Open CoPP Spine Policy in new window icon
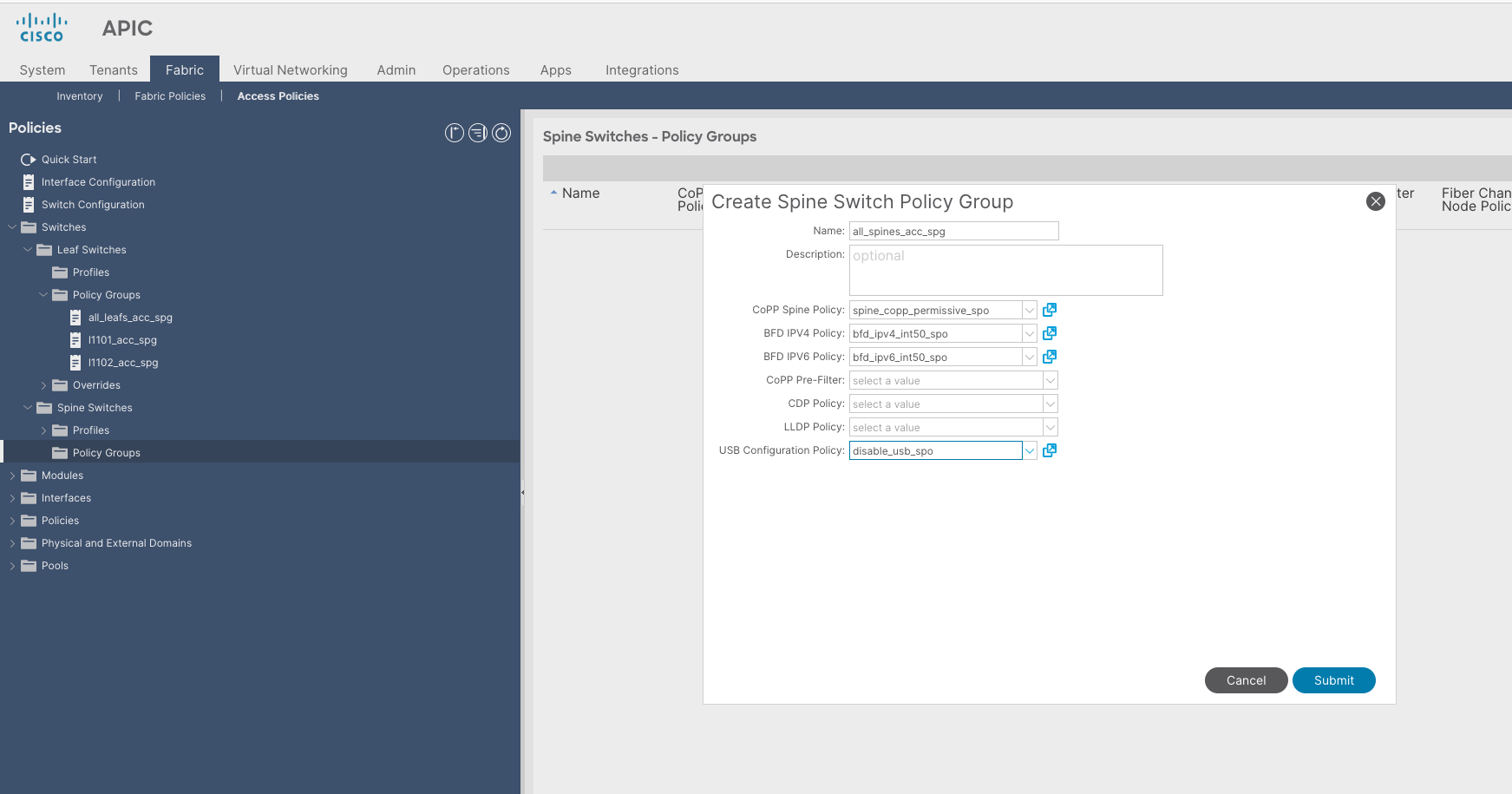Screen dimensions: 1512x794 [1050, 310]
